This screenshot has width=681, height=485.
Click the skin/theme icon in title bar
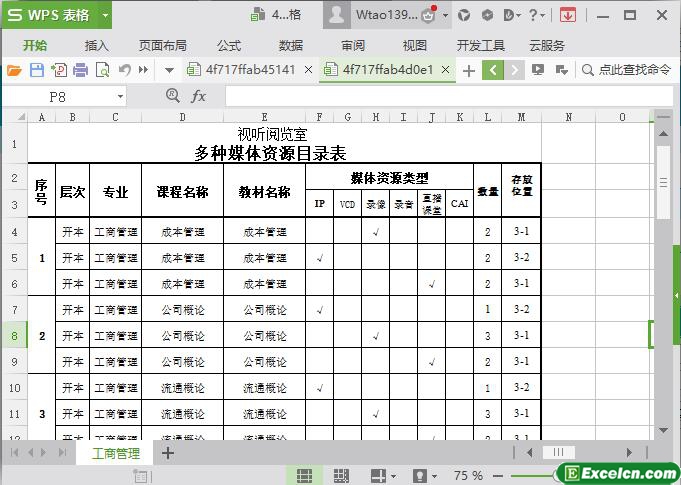464,15
